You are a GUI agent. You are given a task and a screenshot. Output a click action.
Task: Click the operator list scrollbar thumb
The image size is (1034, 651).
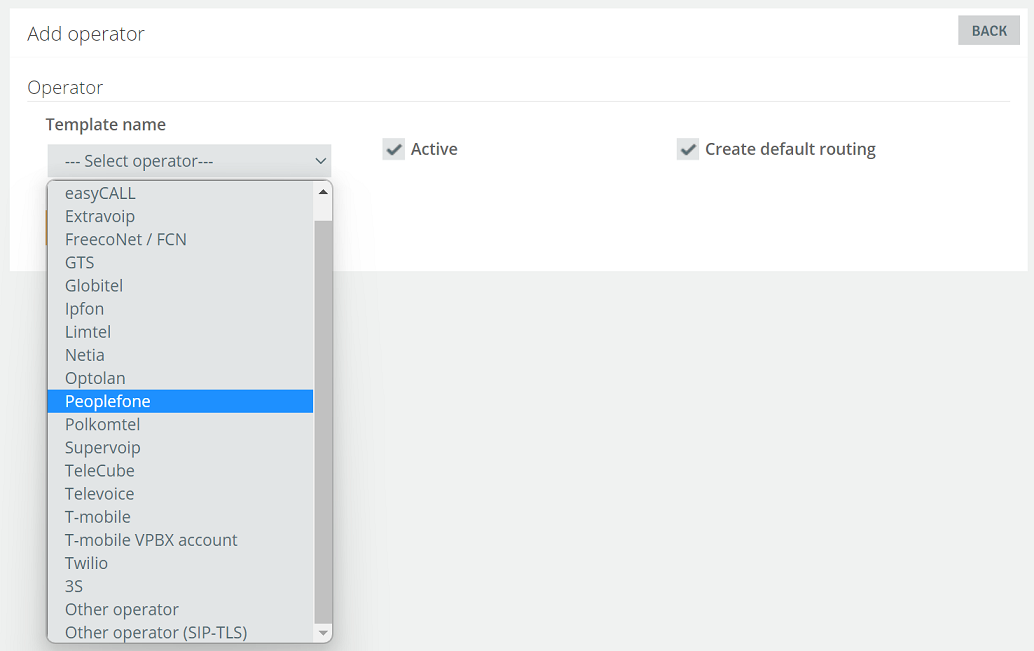[322, 422]
